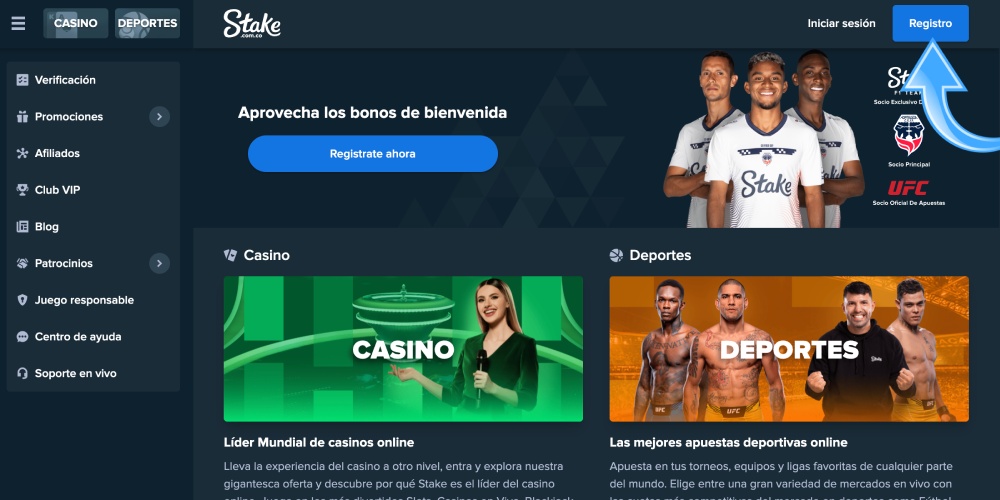Click the Blog newspaper icon

coord(22,226)
